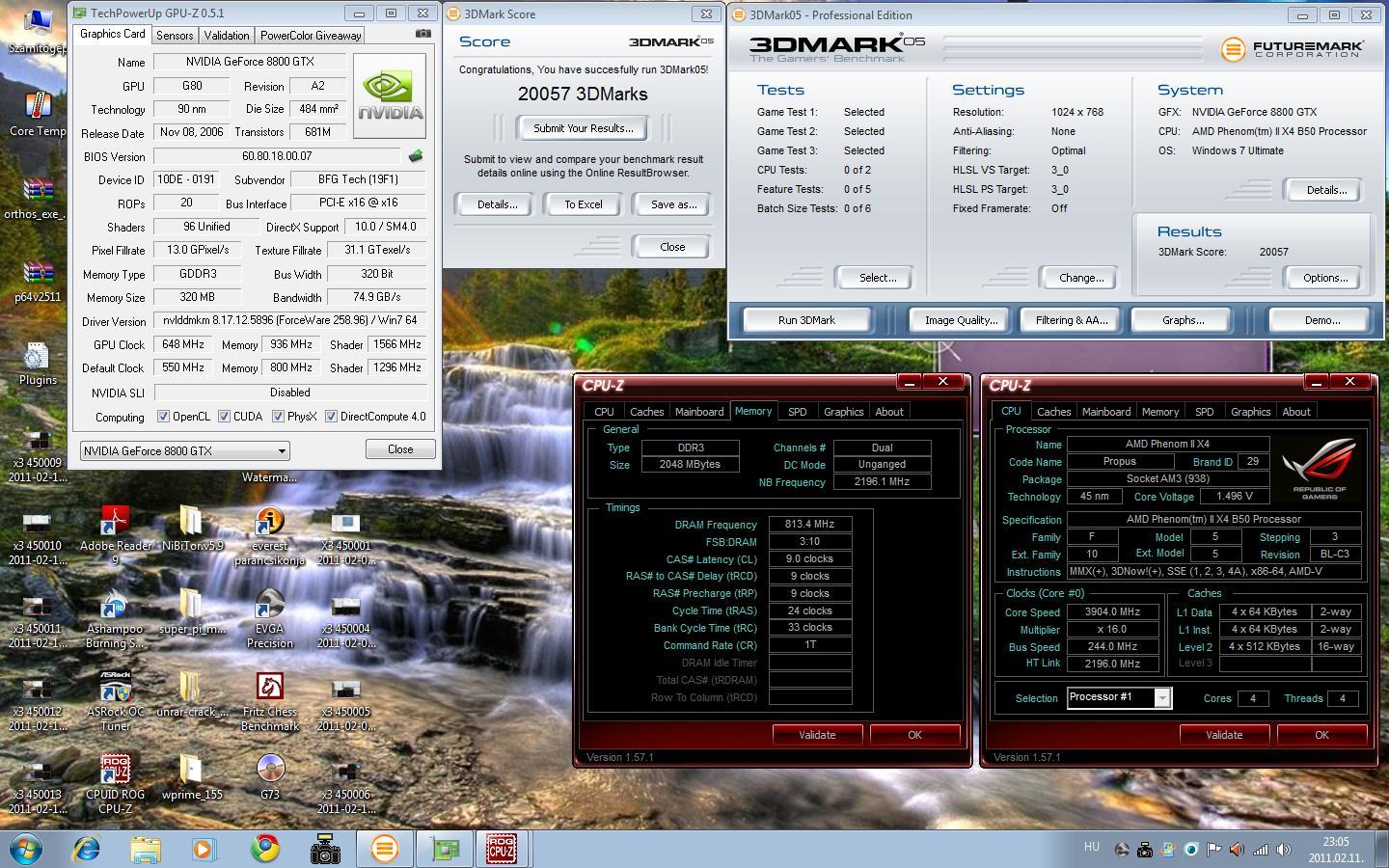Switch to the Sensors tab in GPU-Z

point(175,35)
